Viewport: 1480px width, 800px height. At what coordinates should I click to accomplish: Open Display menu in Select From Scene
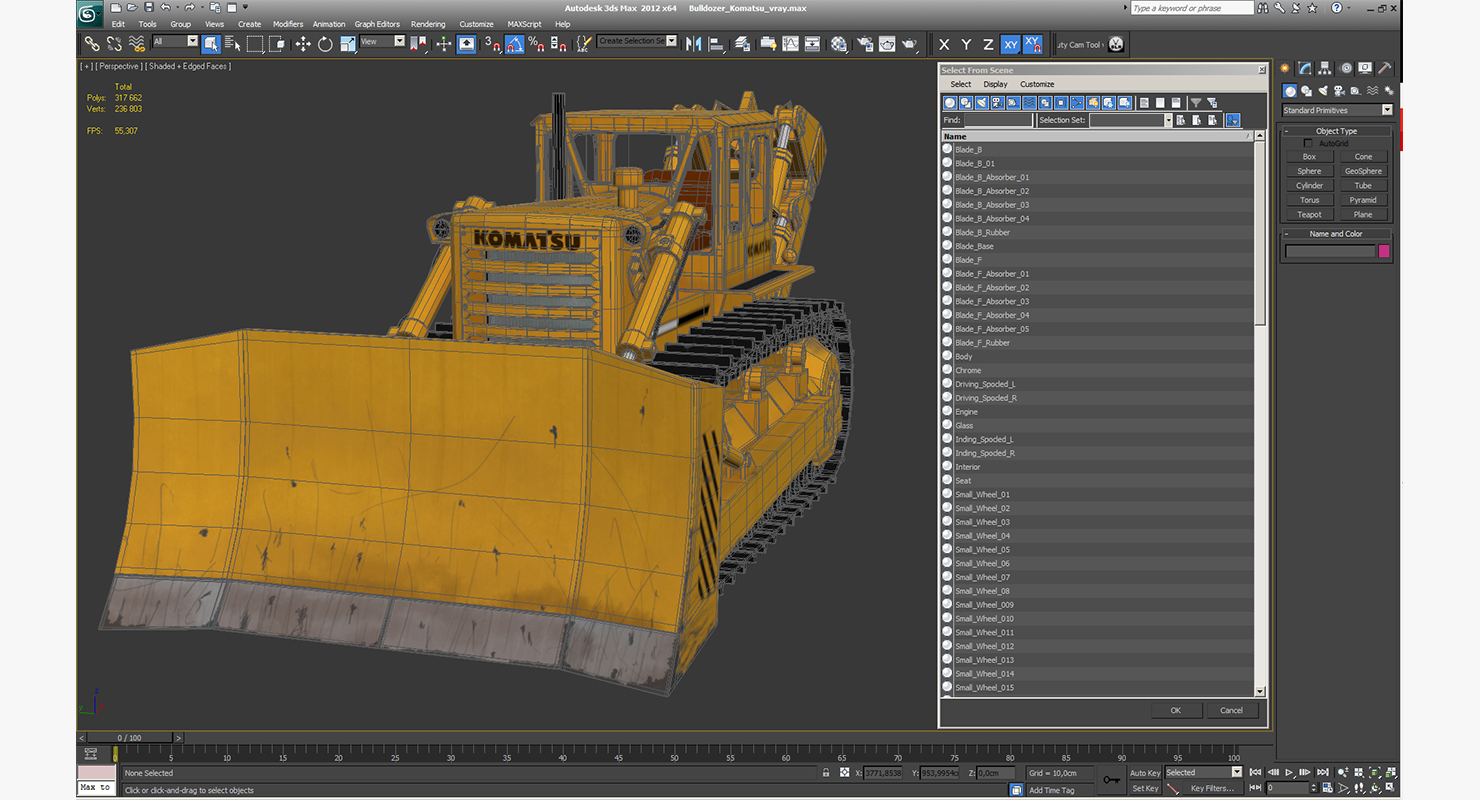pos(995,84)
